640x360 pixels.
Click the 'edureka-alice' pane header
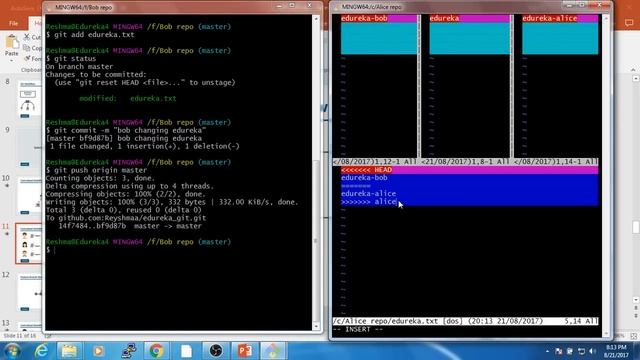(x=549, y=18)
